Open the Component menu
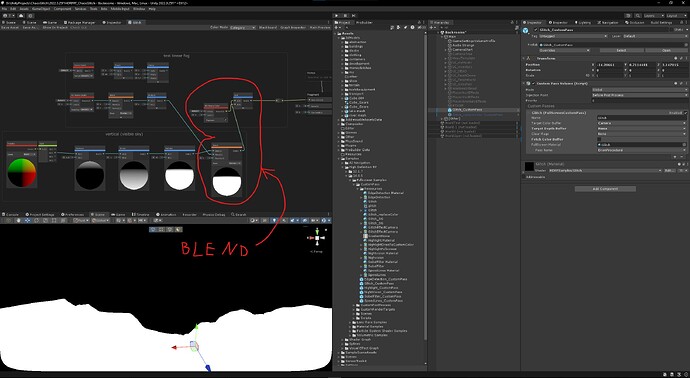 [x=62, y=9]
